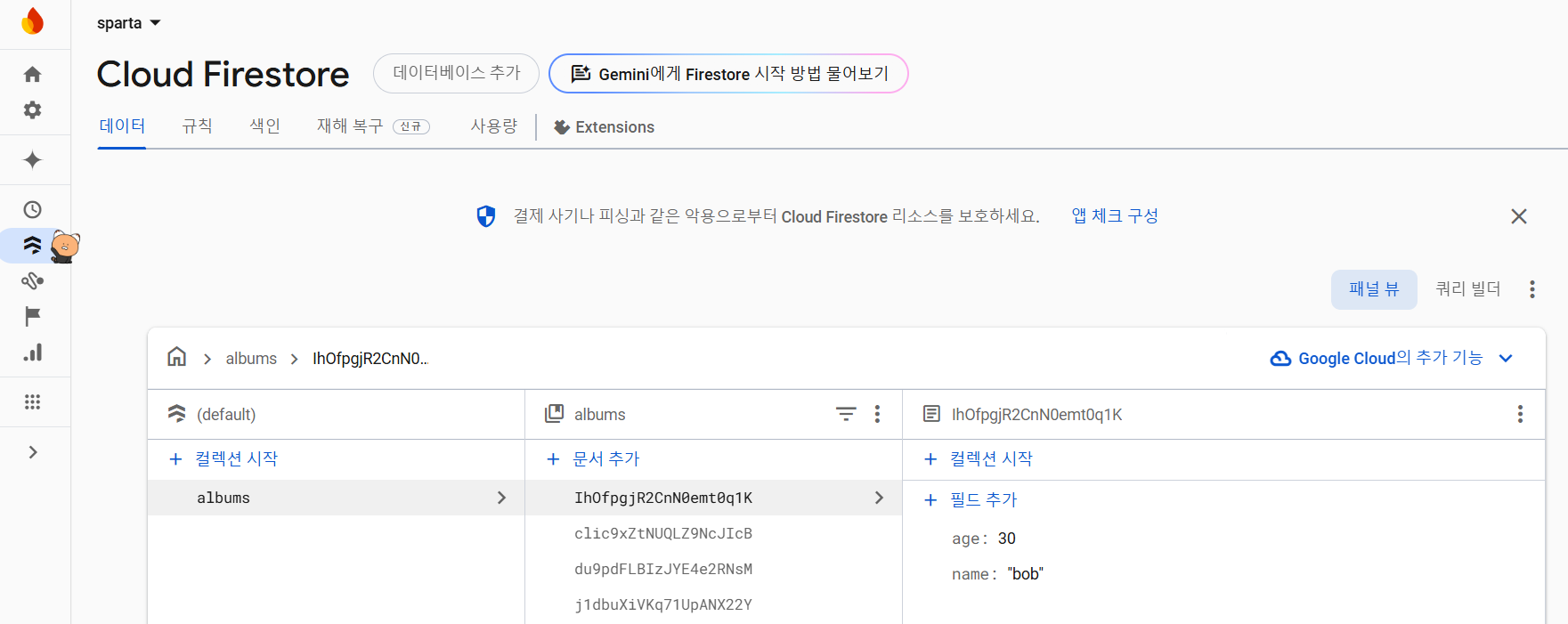This screenshot has width=1568, height=624.
Task: Click the name field value "bob"
Action: click(1026, 574)
